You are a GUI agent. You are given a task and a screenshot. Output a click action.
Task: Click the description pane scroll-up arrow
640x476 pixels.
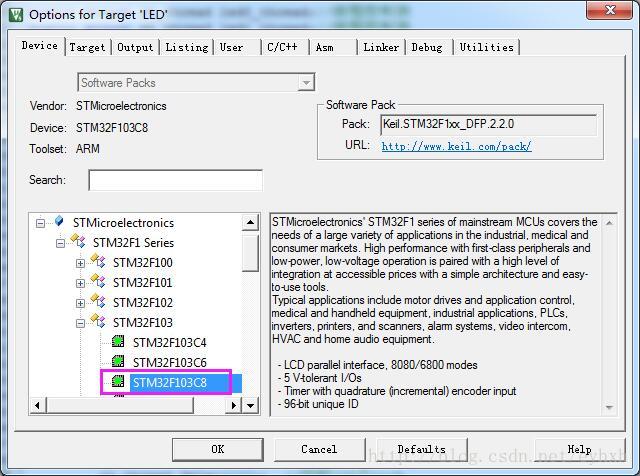point(609,223)
